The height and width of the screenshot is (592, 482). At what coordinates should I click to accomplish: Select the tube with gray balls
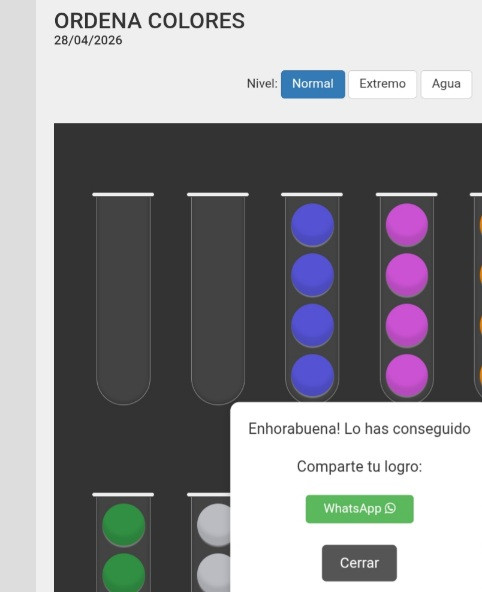point(209,542)
